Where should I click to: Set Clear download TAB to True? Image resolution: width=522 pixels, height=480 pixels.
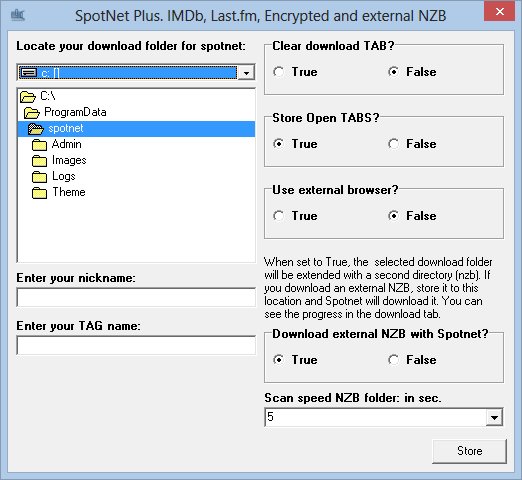coord(279,72)
